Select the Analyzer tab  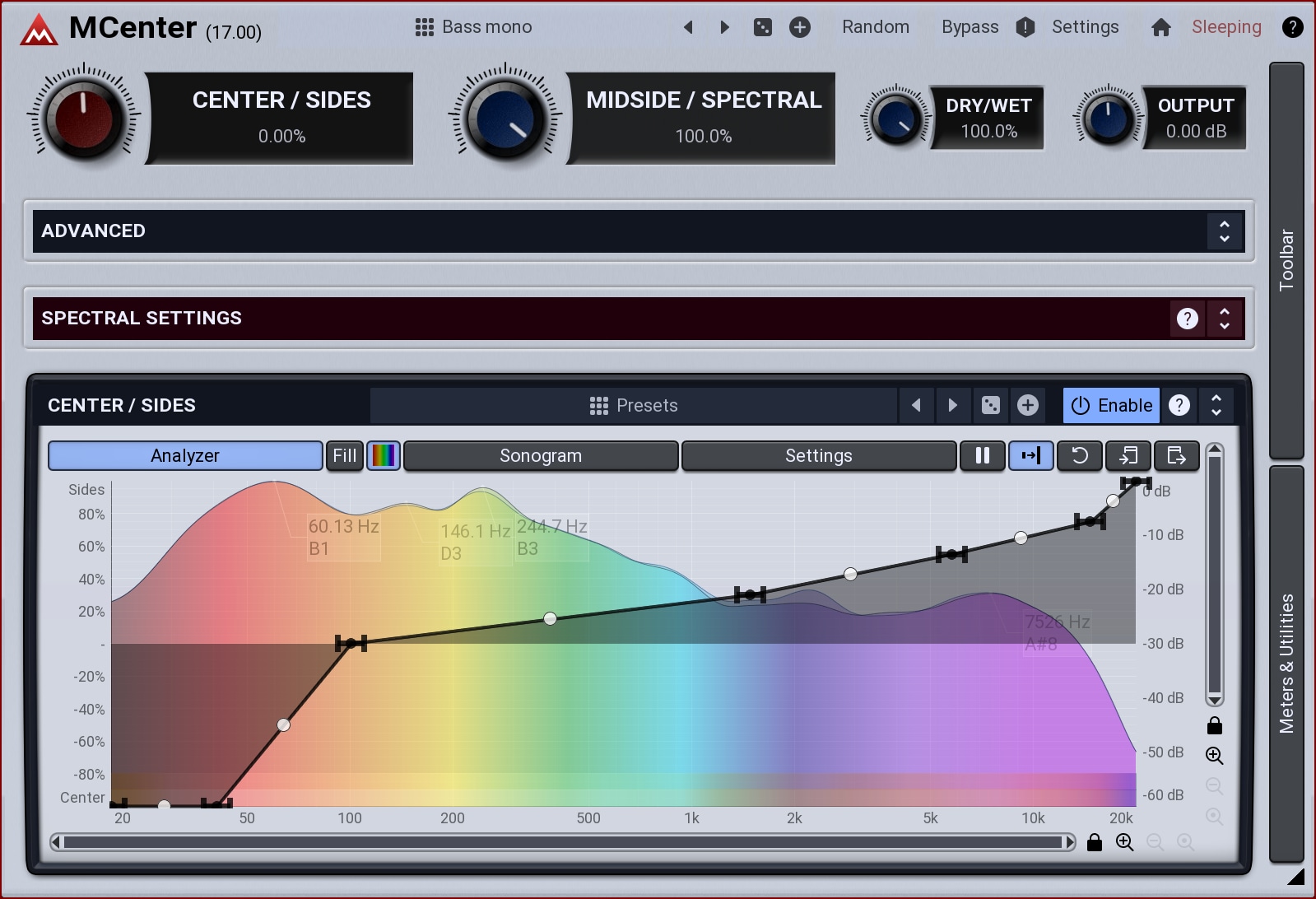[185, 455]
